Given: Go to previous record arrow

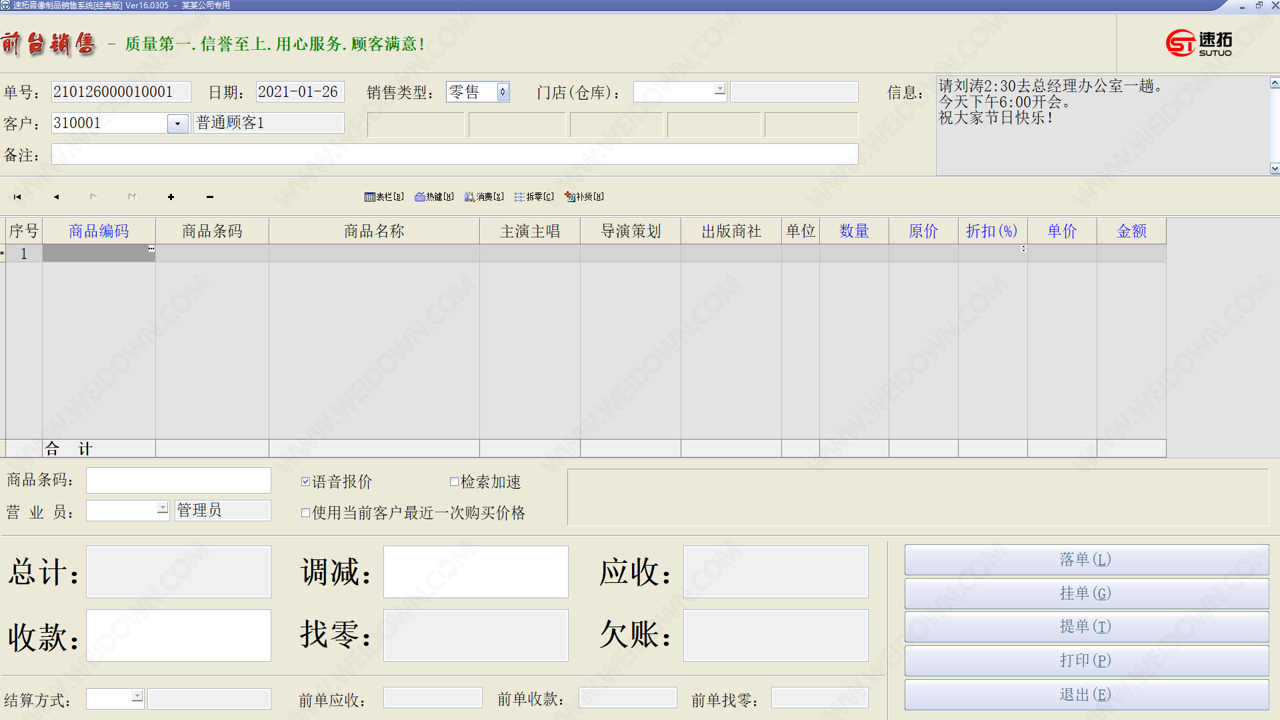Looking at the screenshot, I should [56, 197].
